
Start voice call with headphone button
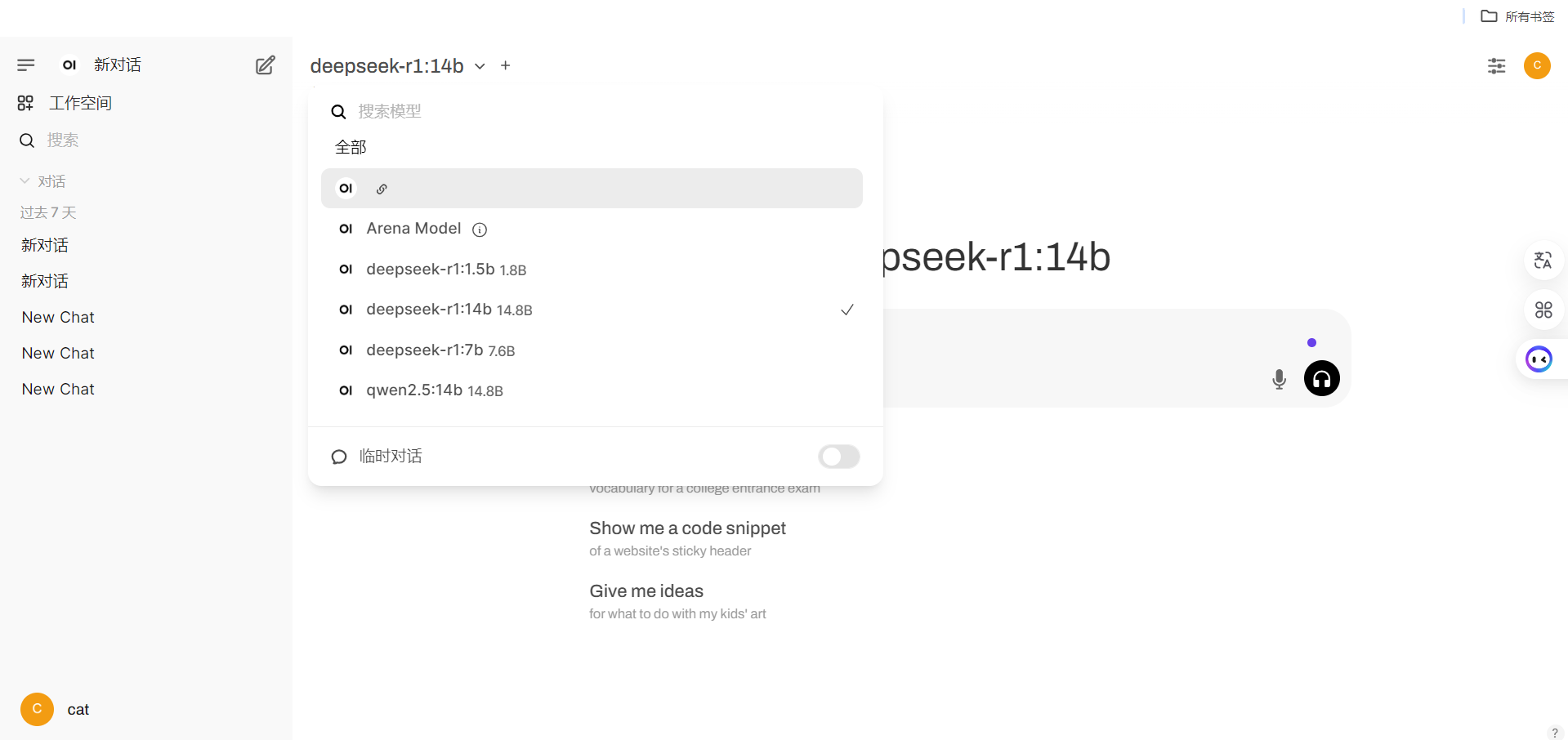click(x=1322, y=378)
